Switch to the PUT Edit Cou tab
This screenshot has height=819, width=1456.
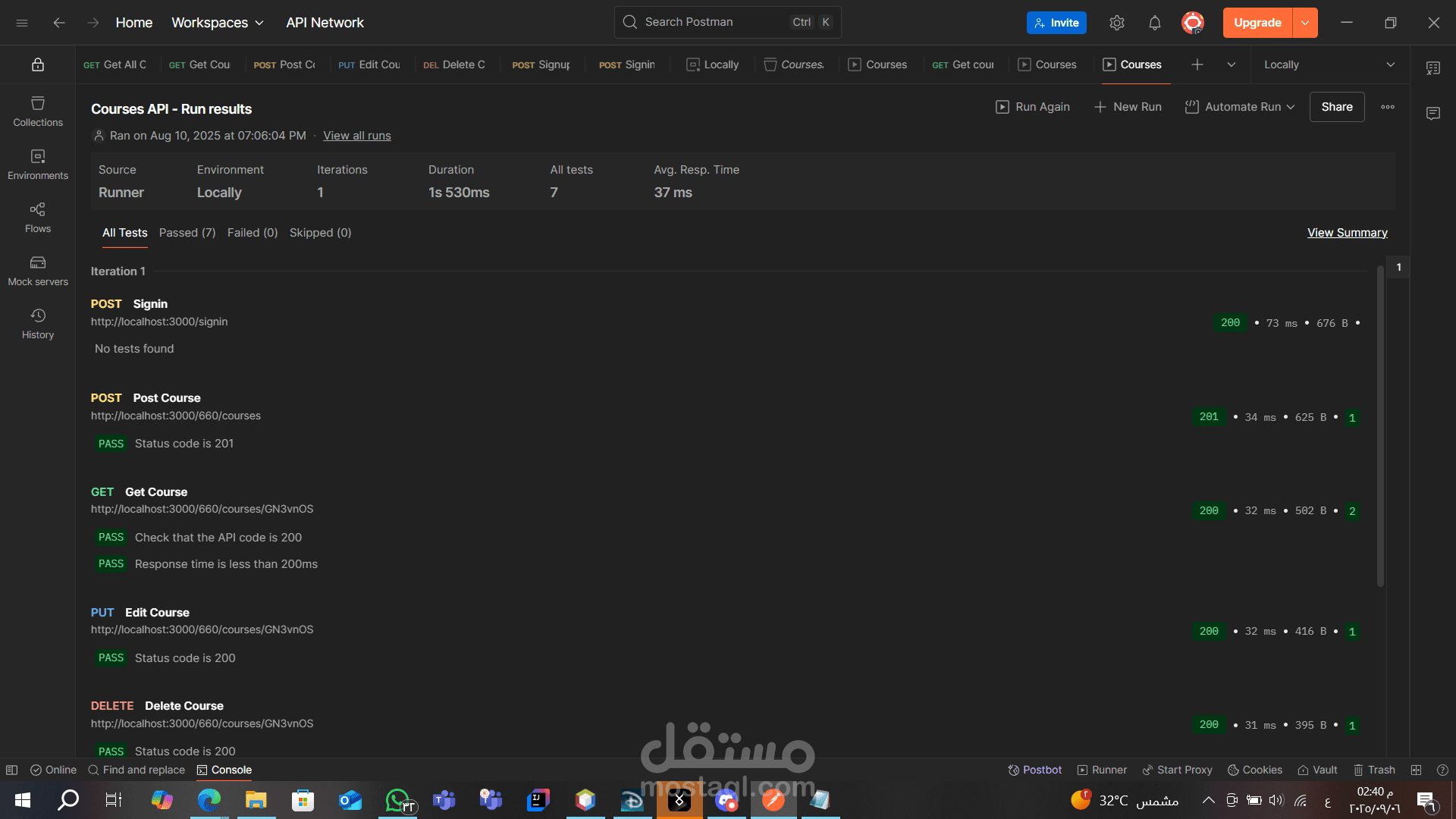[369, 64]
